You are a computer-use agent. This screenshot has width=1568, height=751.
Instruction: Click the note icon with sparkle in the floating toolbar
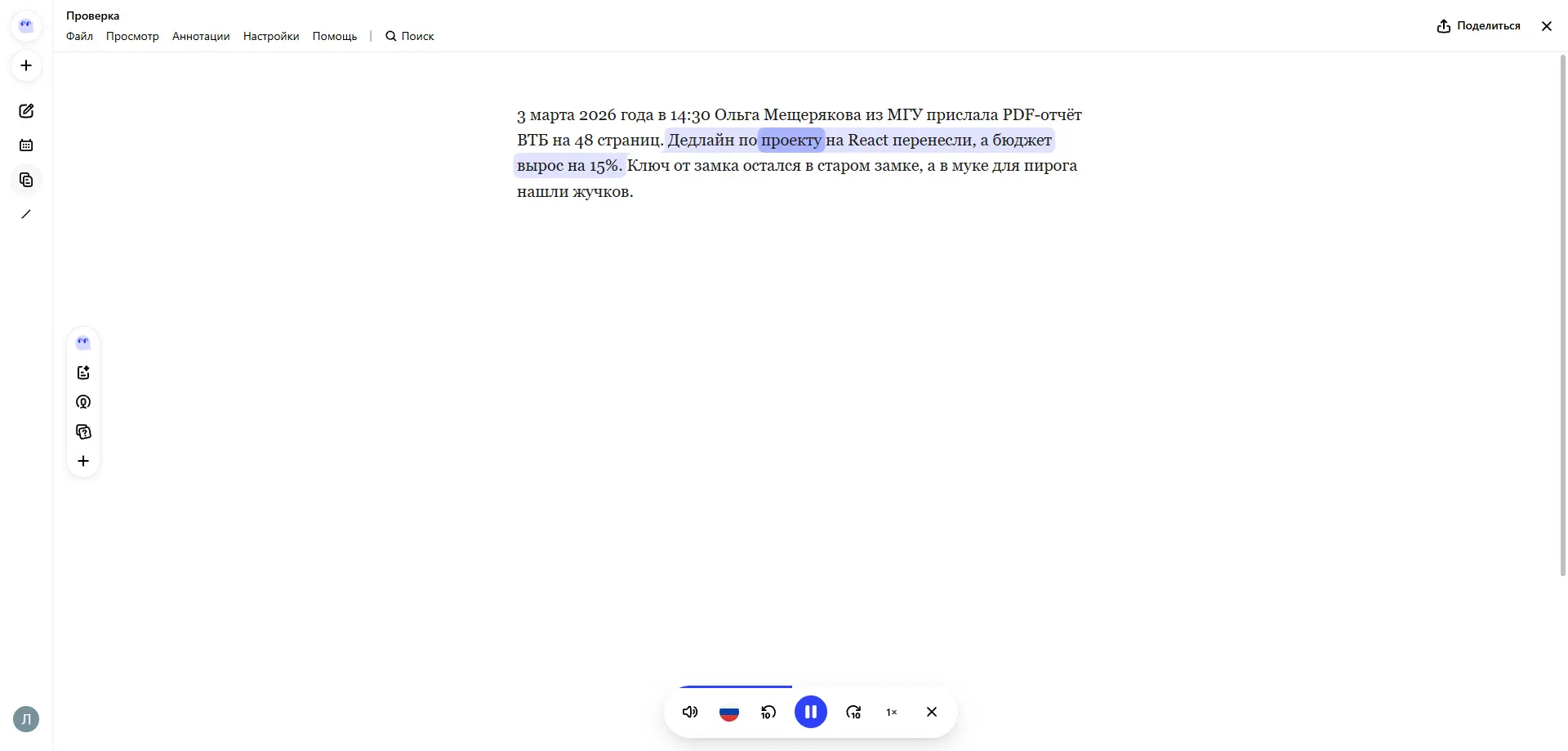coord(83,373)
